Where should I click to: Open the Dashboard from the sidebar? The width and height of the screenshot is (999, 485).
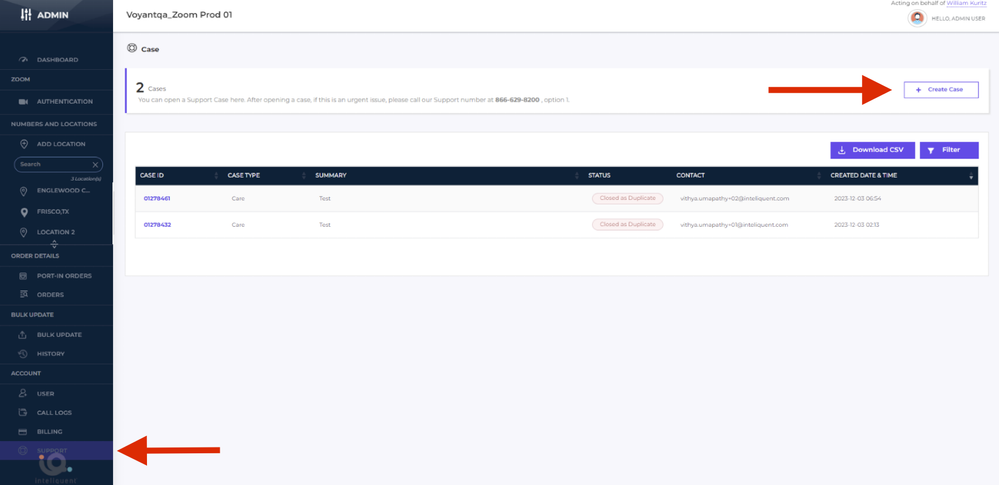[x=57, y=60]
